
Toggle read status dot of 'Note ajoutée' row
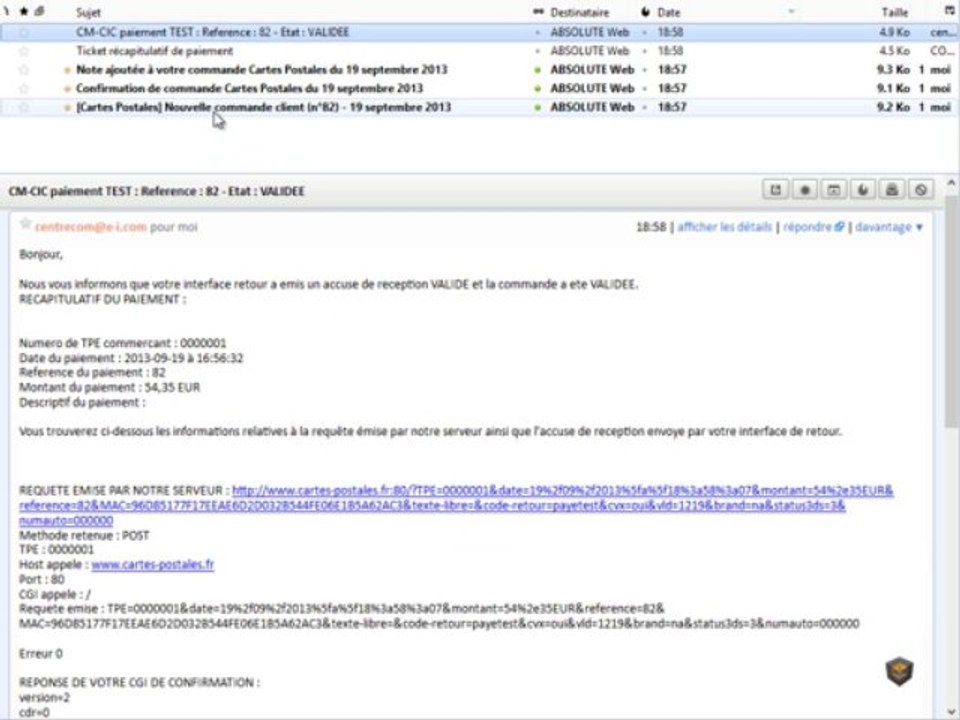pyautogui.click(x=538, y=70)
